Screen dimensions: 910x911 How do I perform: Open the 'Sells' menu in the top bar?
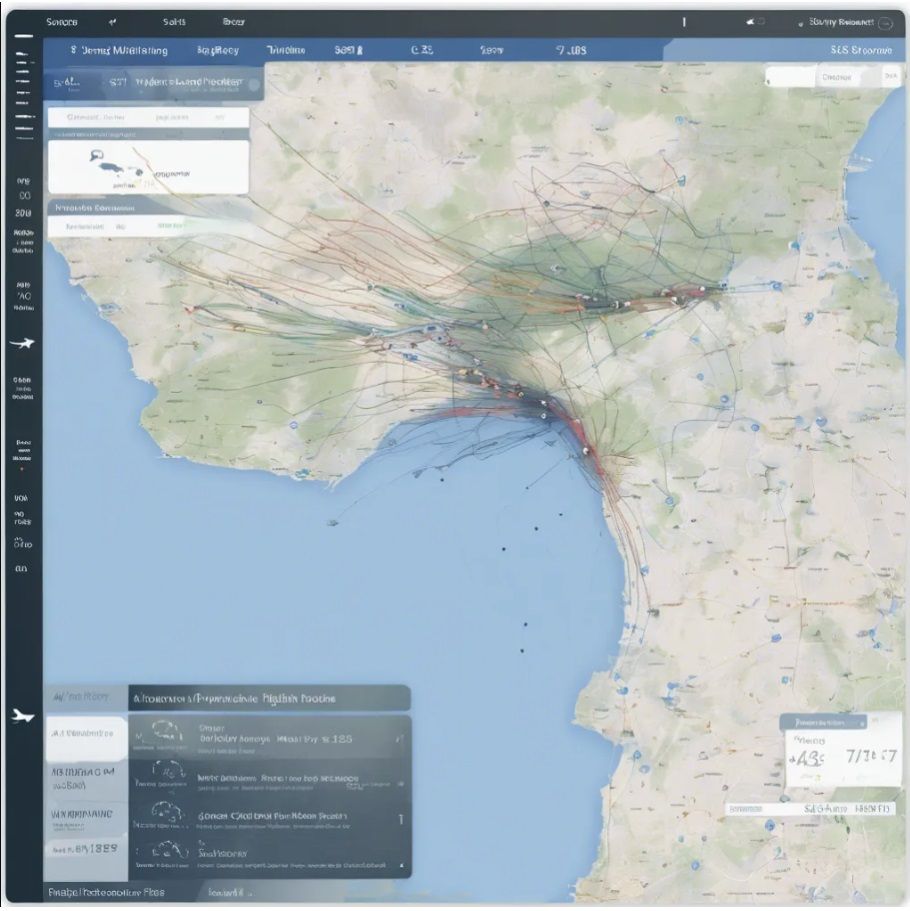coord(174,21)
